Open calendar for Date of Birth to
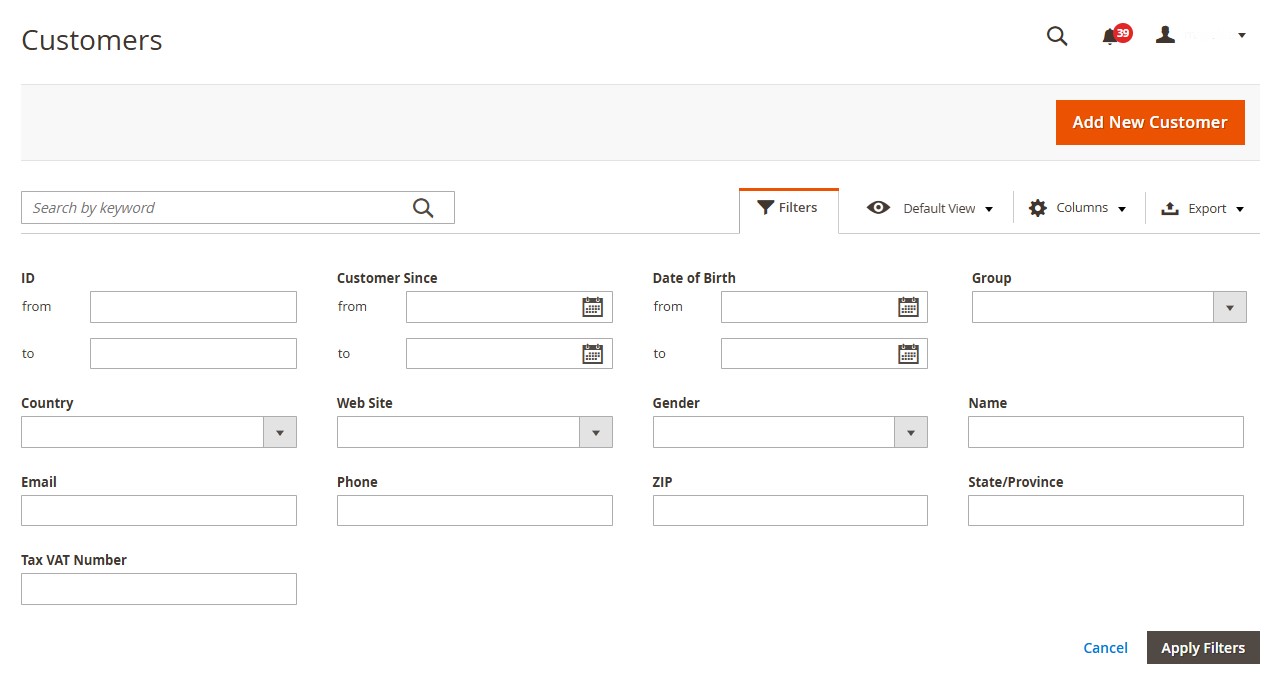1283x677 pixels. pyautogui.click(x=908, y=354)
